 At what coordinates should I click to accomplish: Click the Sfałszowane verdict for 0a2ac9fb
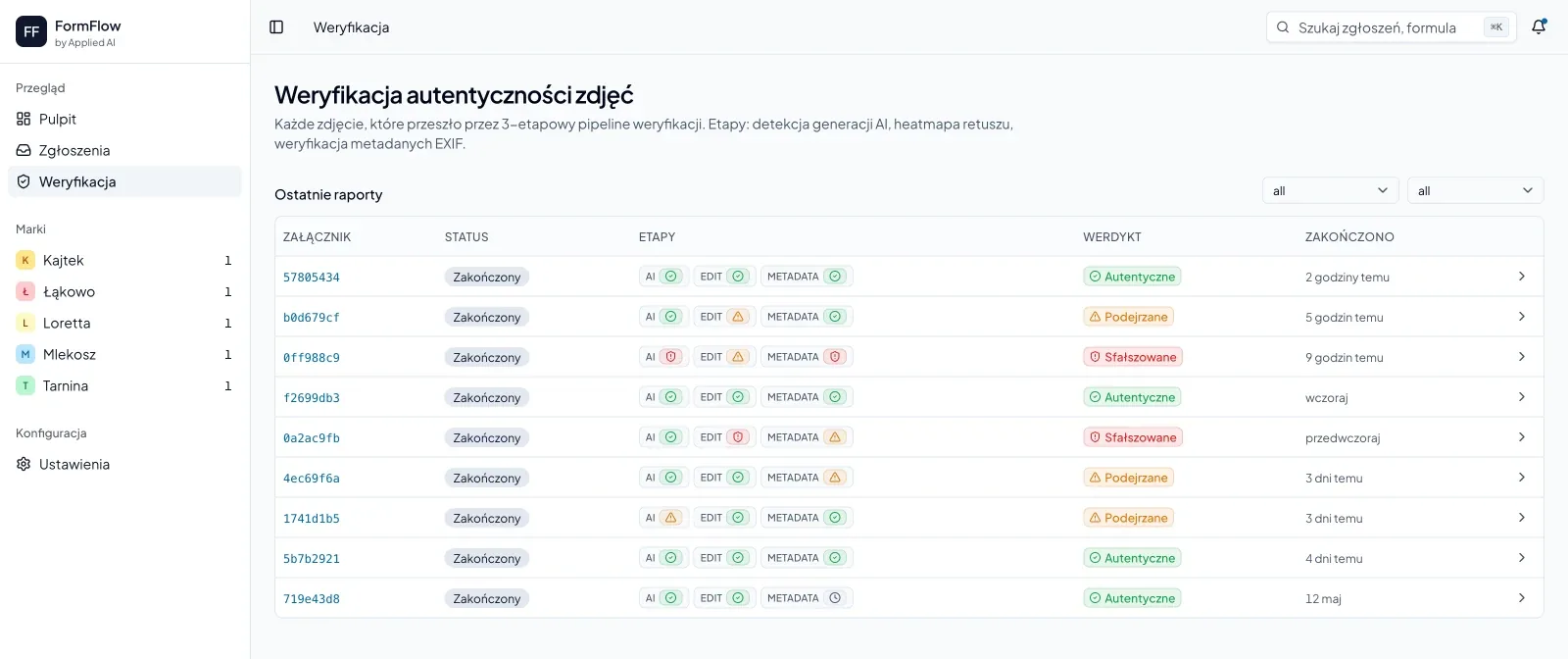tap(1133, 437)
